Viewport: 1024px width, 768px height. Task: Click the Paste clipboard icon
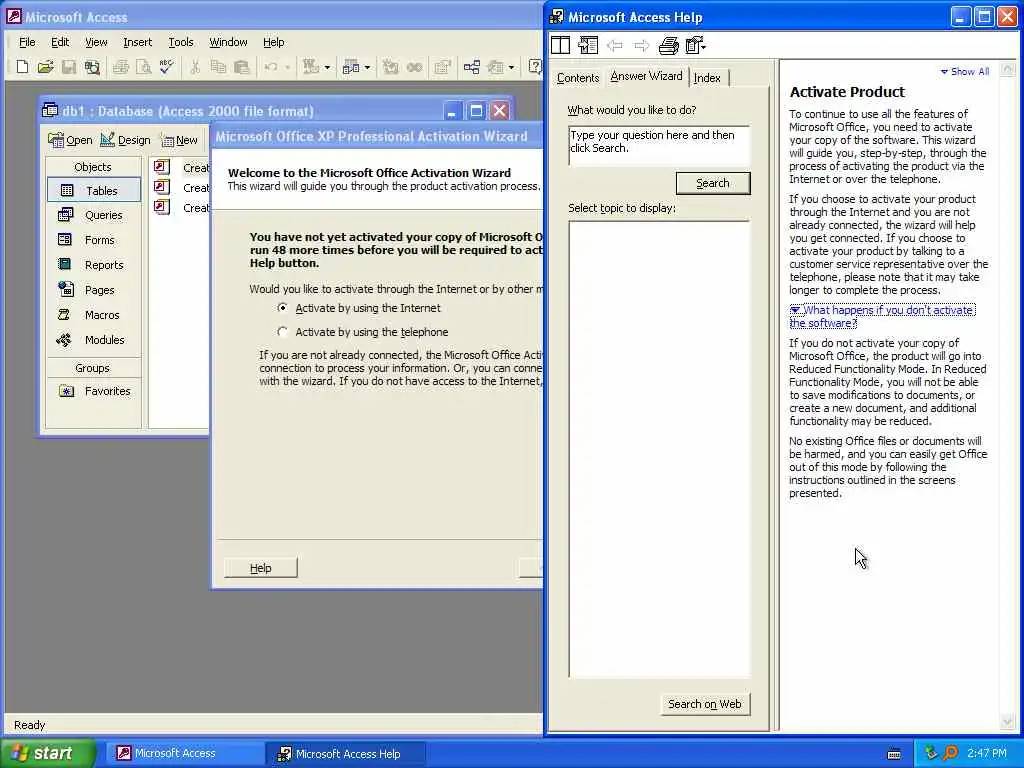[x=242, y=67]
